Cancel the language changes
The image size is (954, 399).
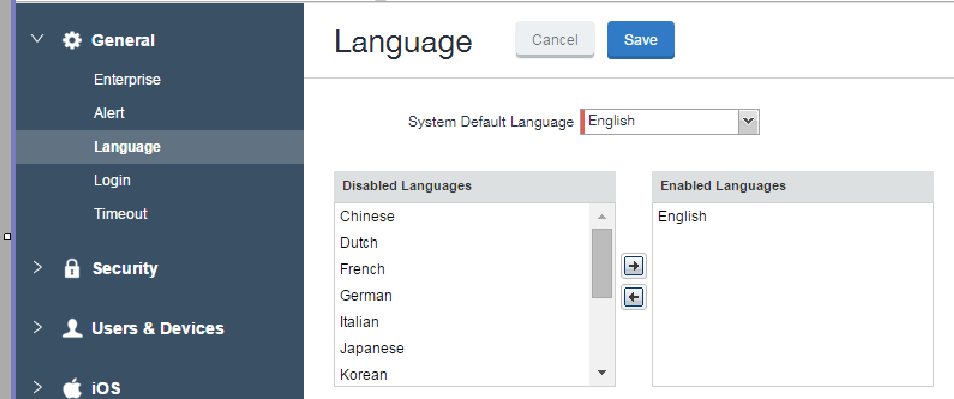click(555, 40)
